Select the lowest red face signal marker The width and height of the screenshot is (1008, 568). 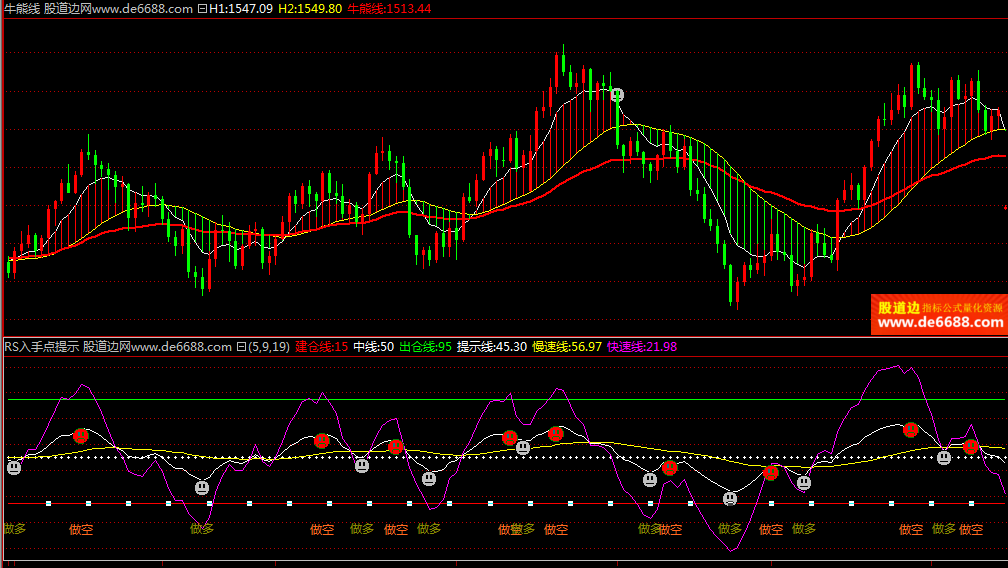[771, 473]
